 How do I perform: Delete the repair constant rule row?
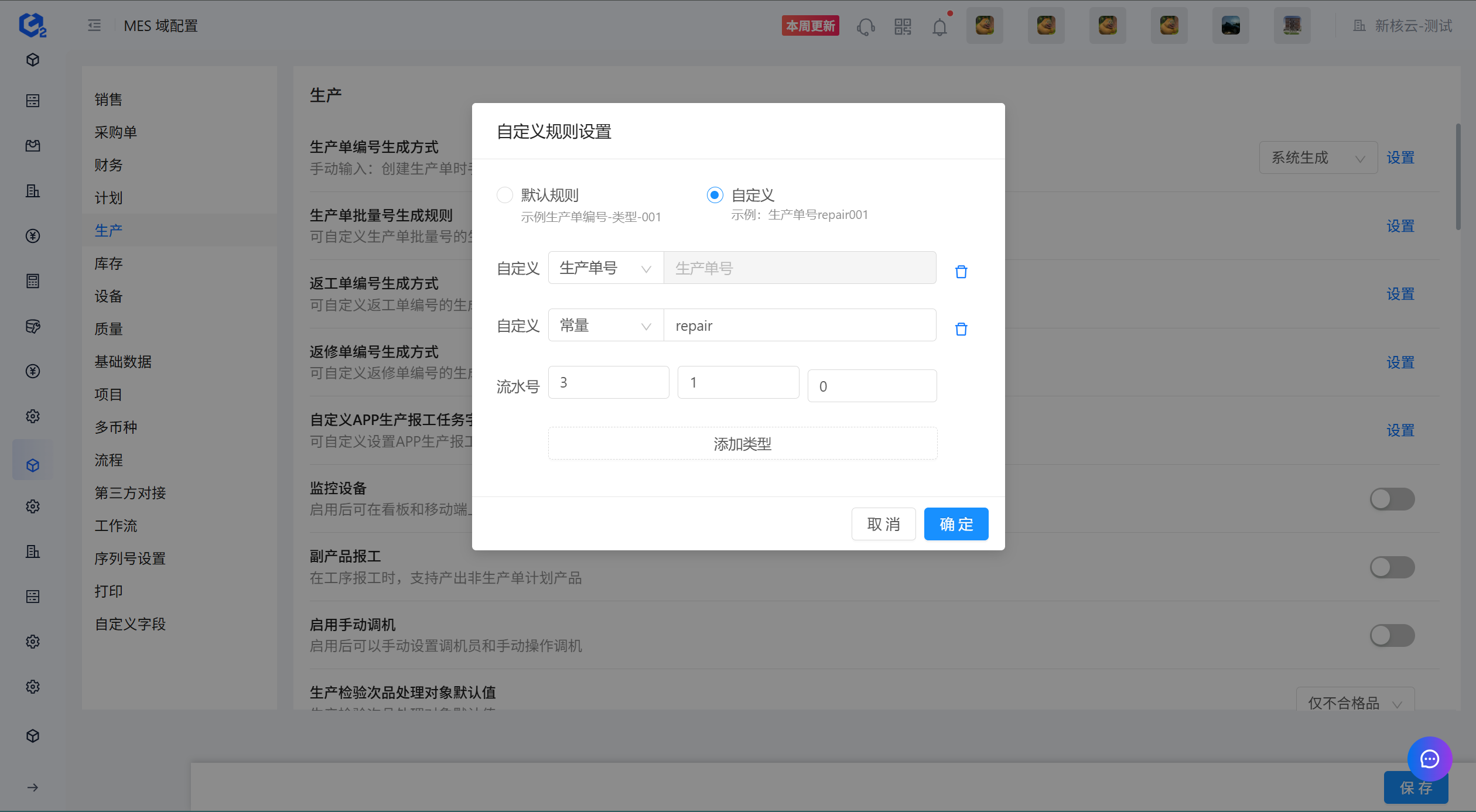[x=961, y=329]
